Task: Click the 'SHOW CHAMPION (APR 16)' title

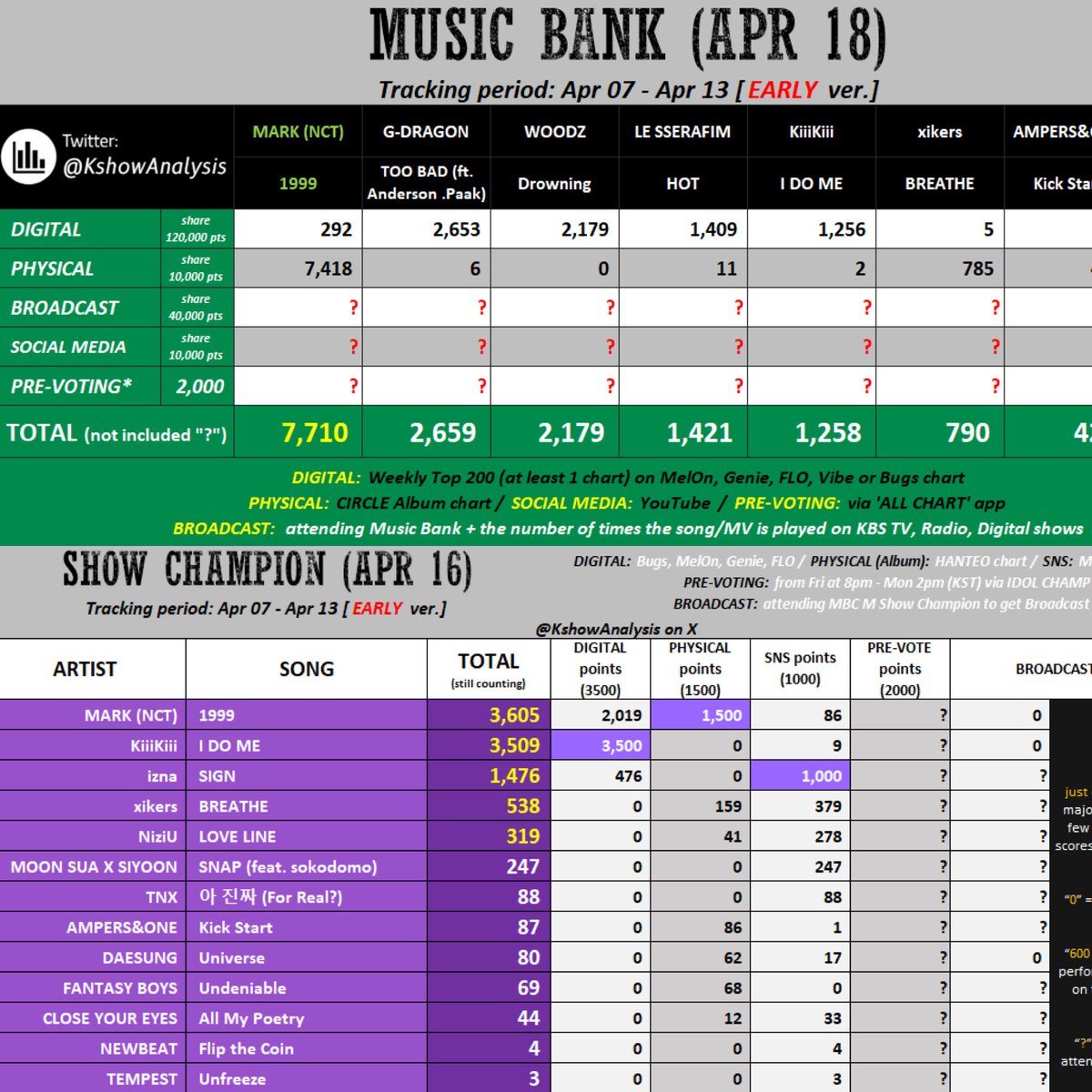Action: [267, 571]
